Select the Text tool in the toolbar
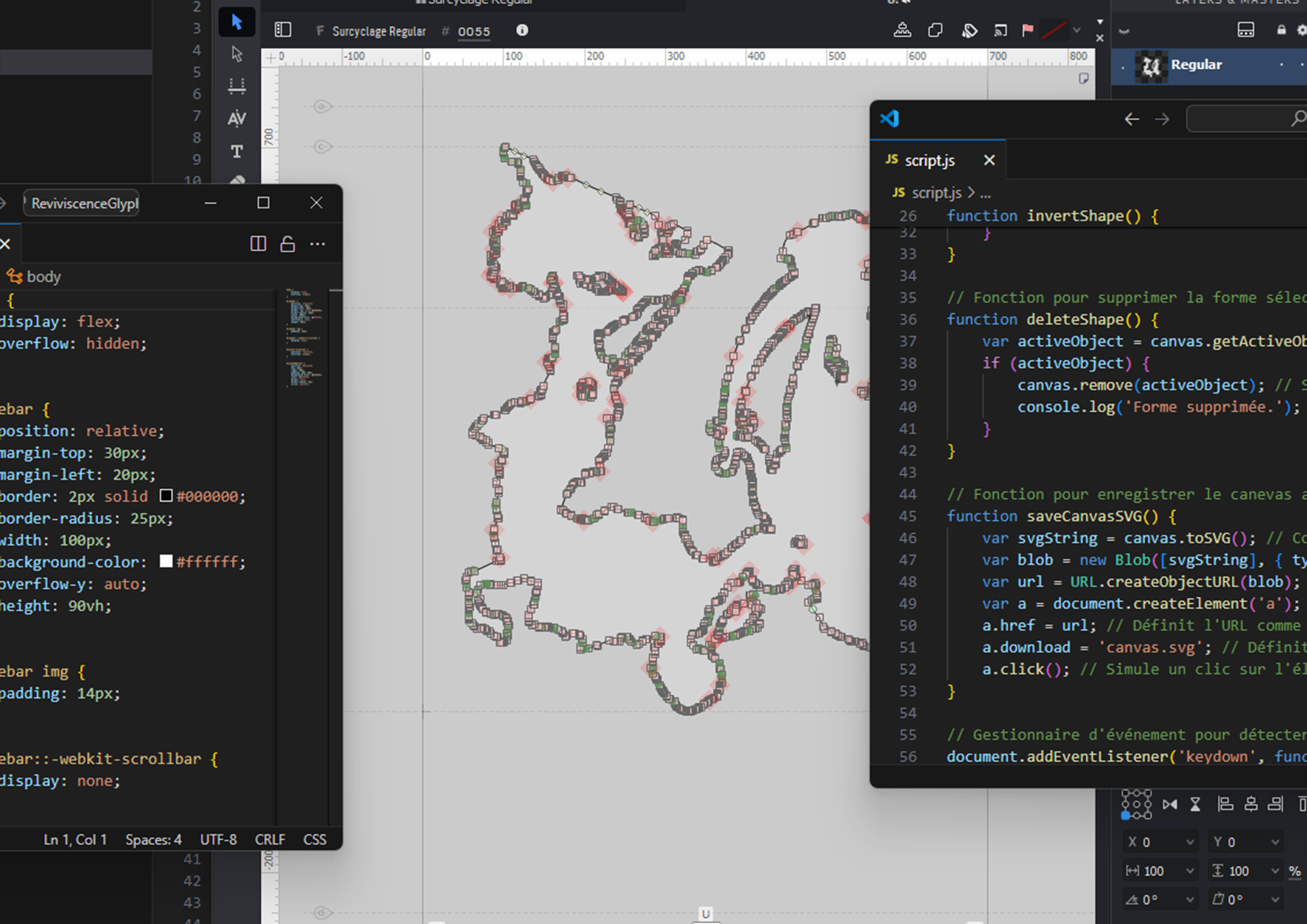Image resolution: width=1307 pixels, height=924 pixels. [x=237, y=151]
